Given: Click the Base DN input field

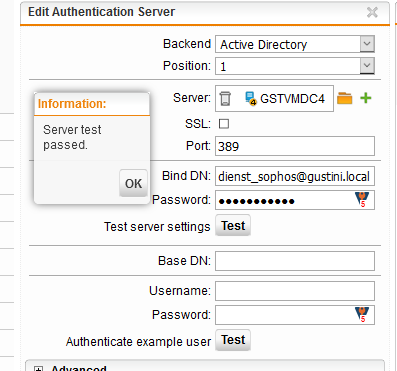Looking at the screenshot, I should tap(295, 261).
